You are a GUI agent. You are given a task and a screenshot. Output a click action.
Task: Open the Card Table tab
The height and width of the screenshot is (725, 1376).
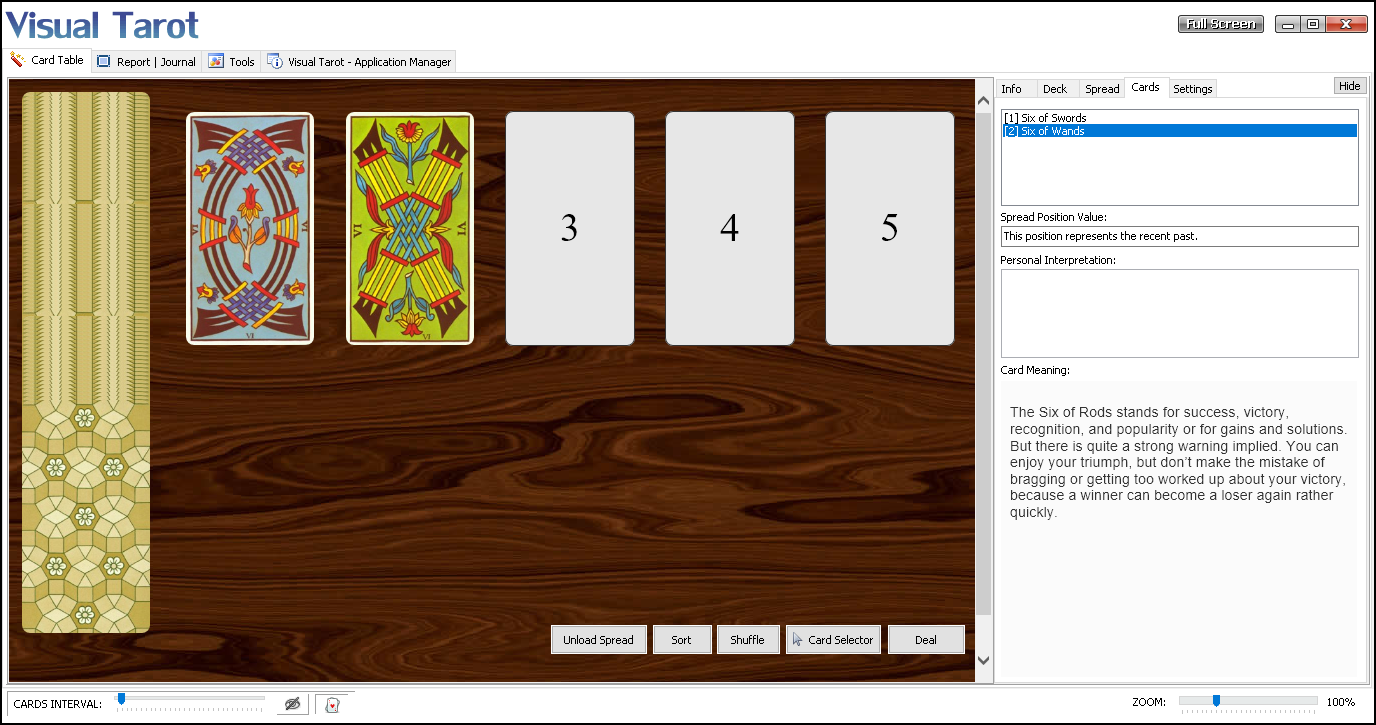(x=48, y=60)
